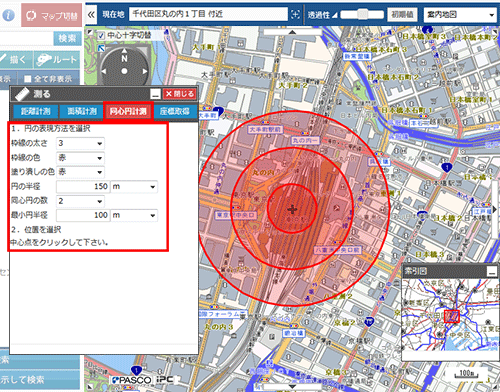Collapse the 索引図 overview map

coord(492,271)
